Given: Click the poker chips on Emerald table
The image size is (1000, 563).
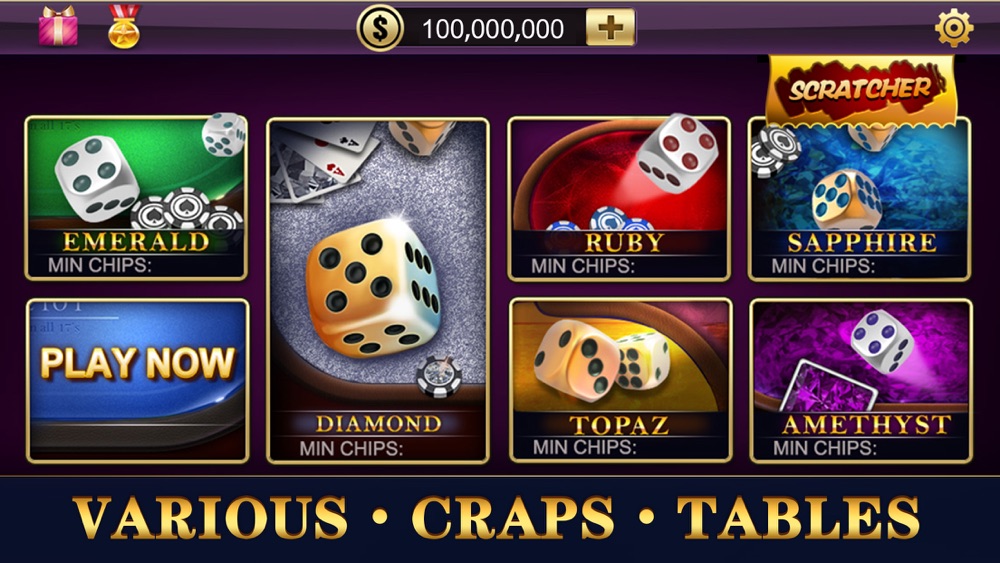Looking at the screenshot, I should pyautogui.click(x=187, y=209).
